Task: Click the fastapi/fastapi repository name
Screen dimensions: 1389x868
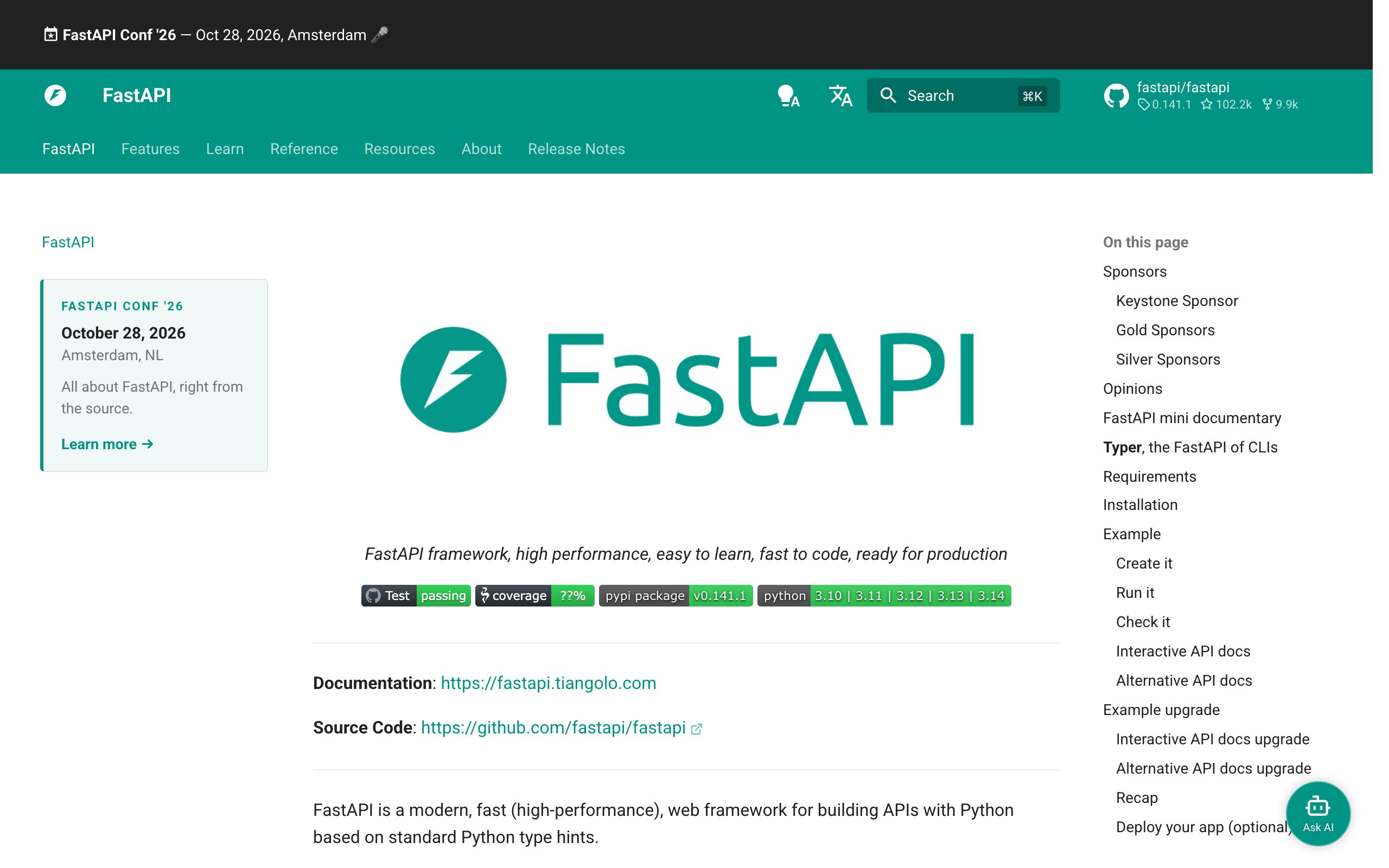Action: [1183, 87]
